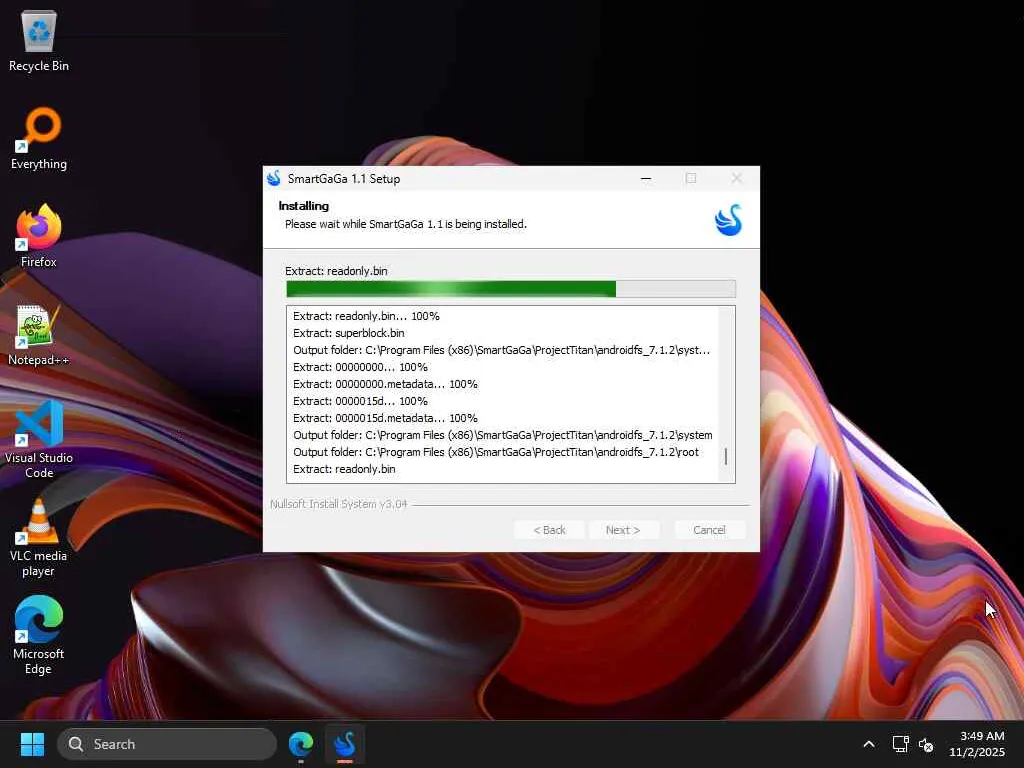The image size is (1024, 768).
Task: Show hidden system tray icons
Action: point(869,744)
